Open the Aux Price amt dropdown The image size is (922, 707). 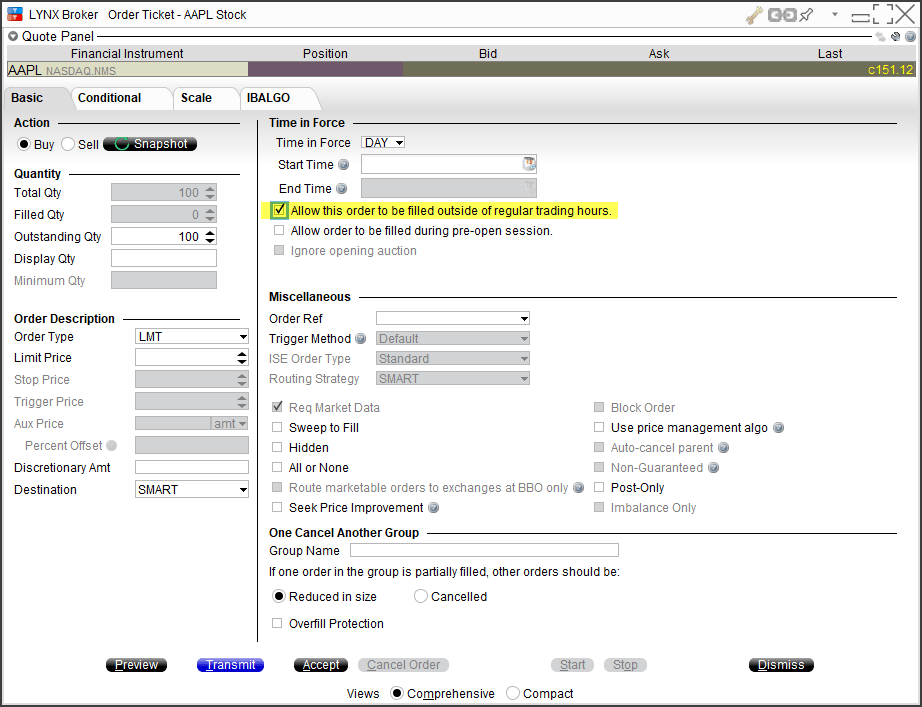(229, 423)
